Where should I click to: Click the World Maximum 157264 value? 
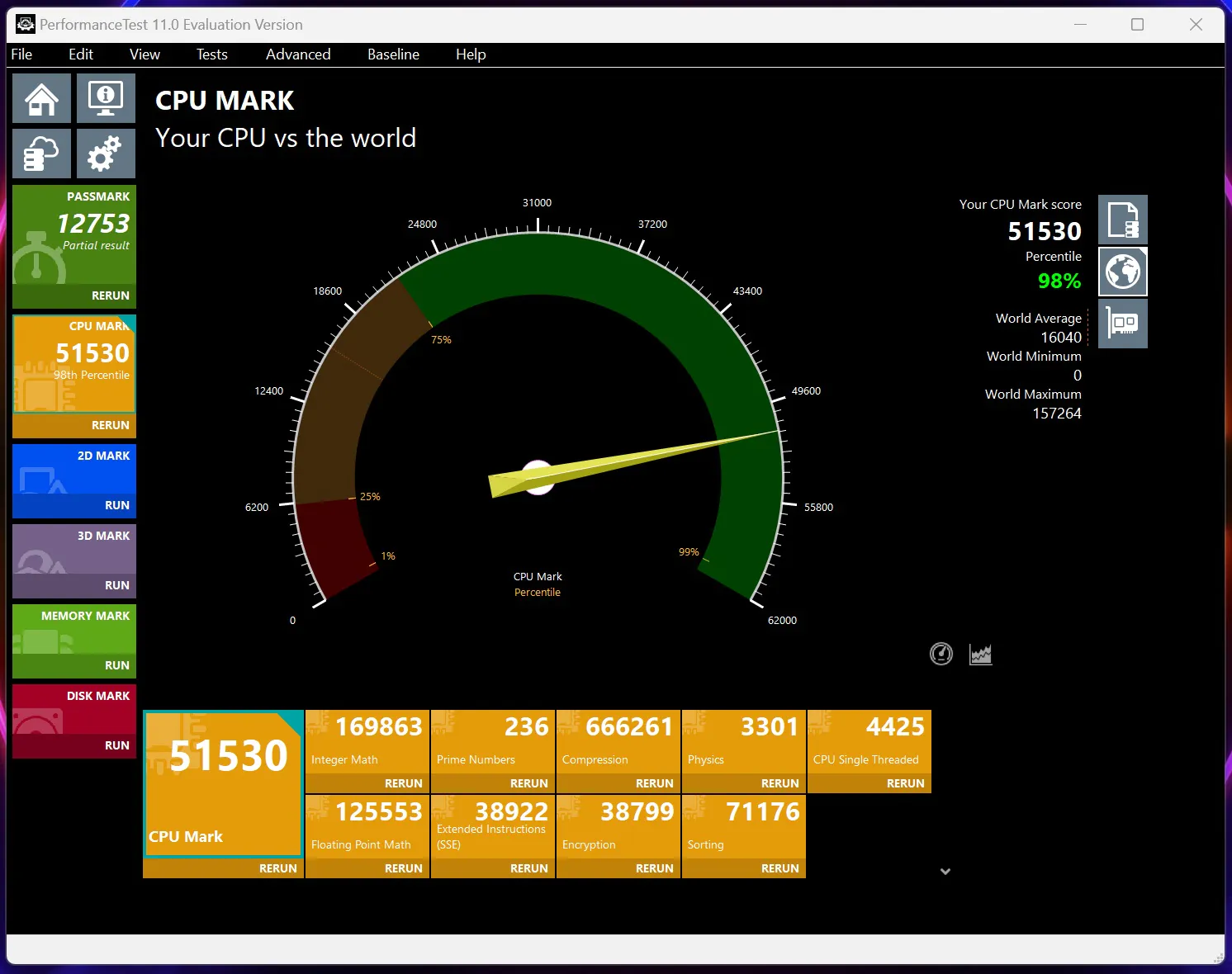(1057, 414)
